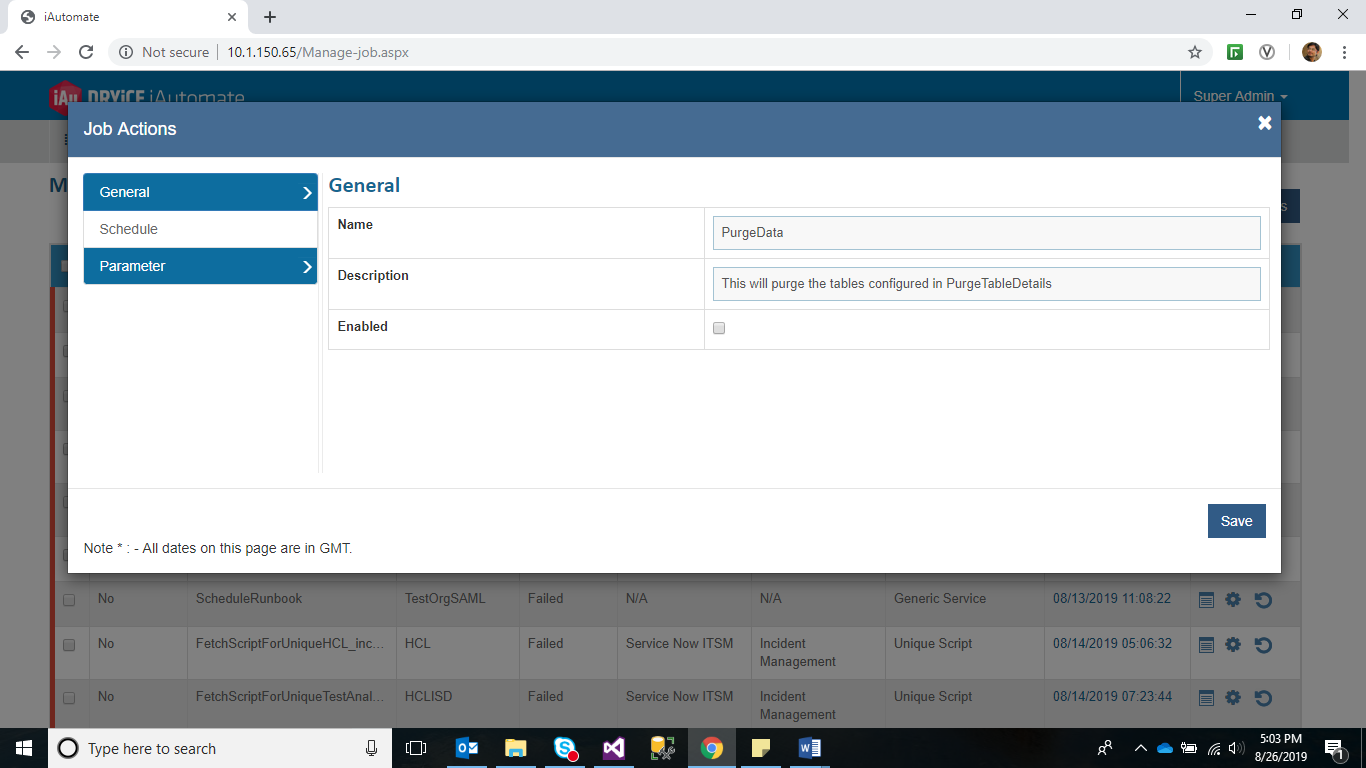Open Sticky Notes from the taskbar
Image resolution: width=1366 pixels, height=768 pixels.
[761, 748]
